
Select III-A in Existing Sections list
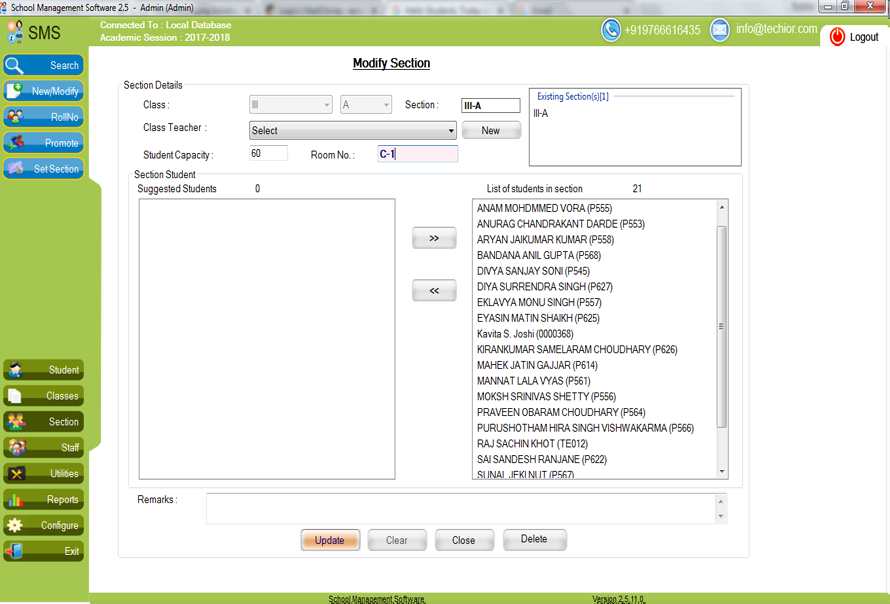pos(541,114)
